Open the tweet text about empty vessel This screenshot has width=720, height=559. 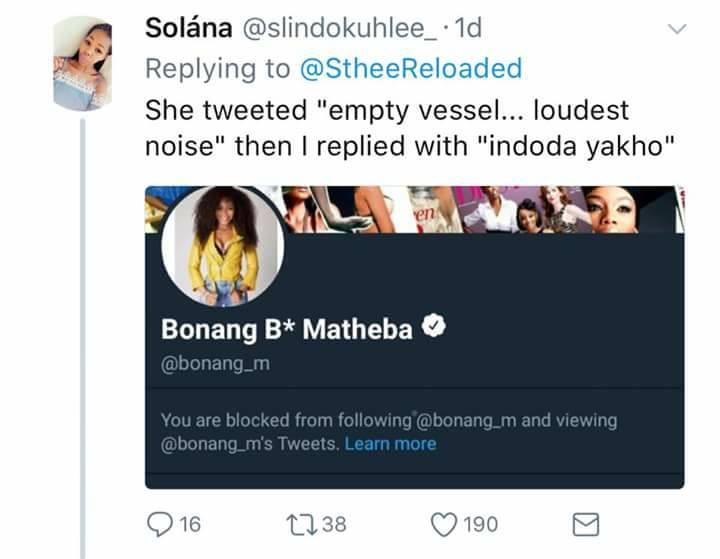pos(410,128)
